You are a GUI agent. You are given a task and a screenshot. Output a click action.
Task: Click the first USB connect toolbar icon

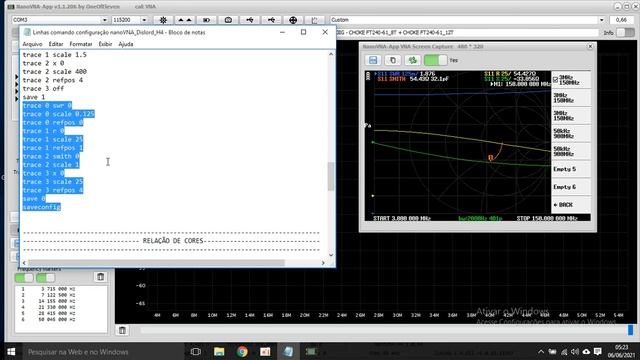tap(249, 20)
